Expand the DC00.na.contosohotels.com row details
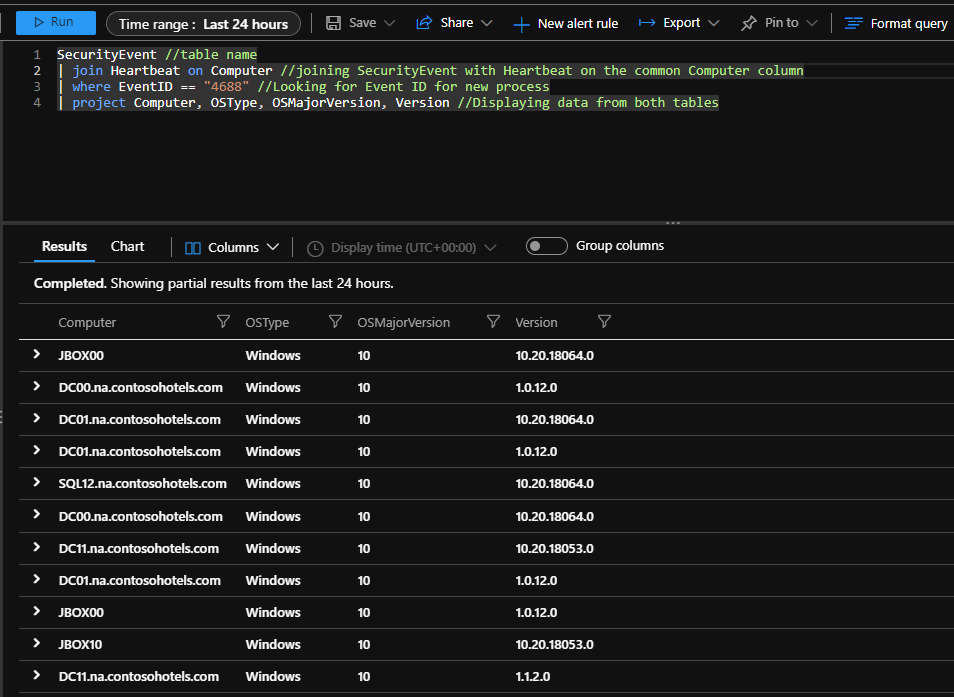This screenshot has height=697, width=954. coord(37,387)
